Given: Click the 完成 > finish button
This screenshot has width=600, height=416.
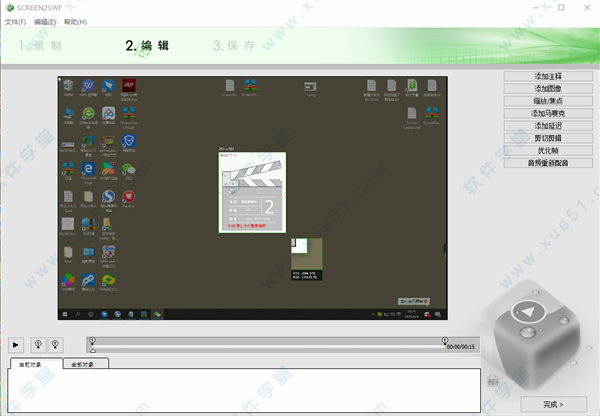Looking at the screenshot, I should [x=553, y=403].
